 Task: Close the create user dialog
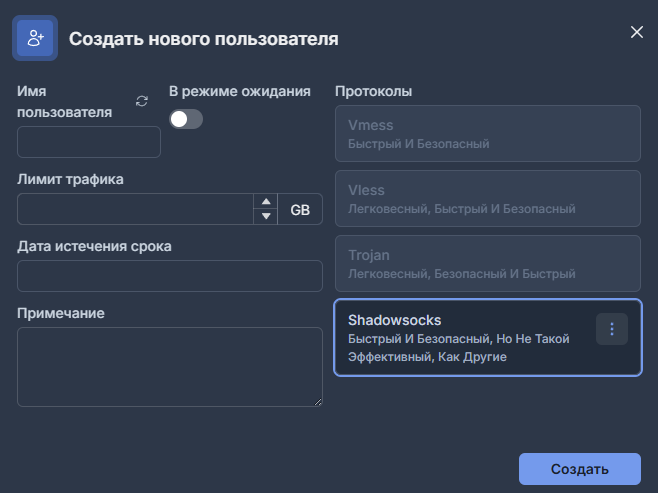637,32
